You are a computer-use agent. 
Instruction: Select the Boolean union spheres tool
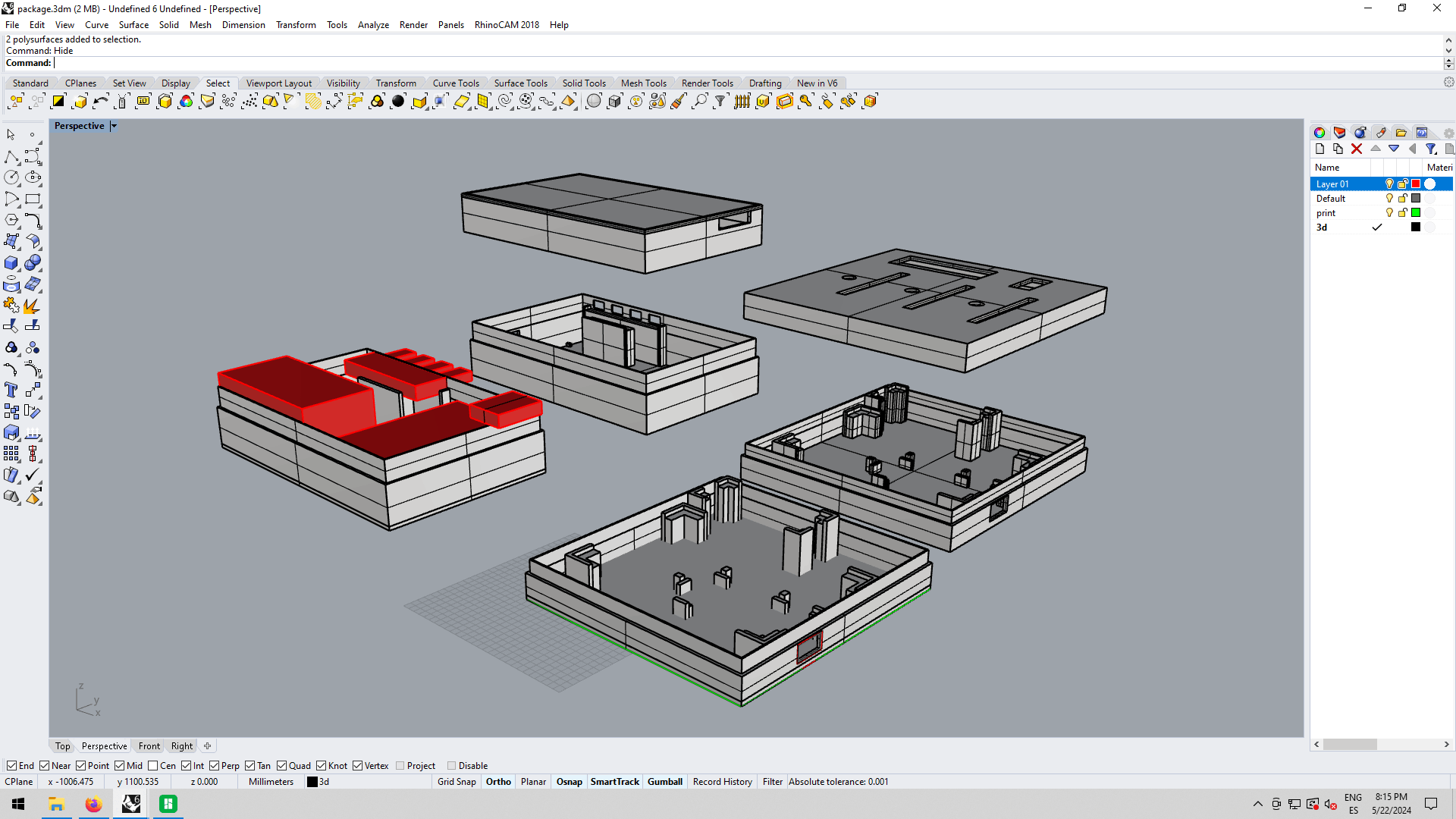(x=33, y=263)
